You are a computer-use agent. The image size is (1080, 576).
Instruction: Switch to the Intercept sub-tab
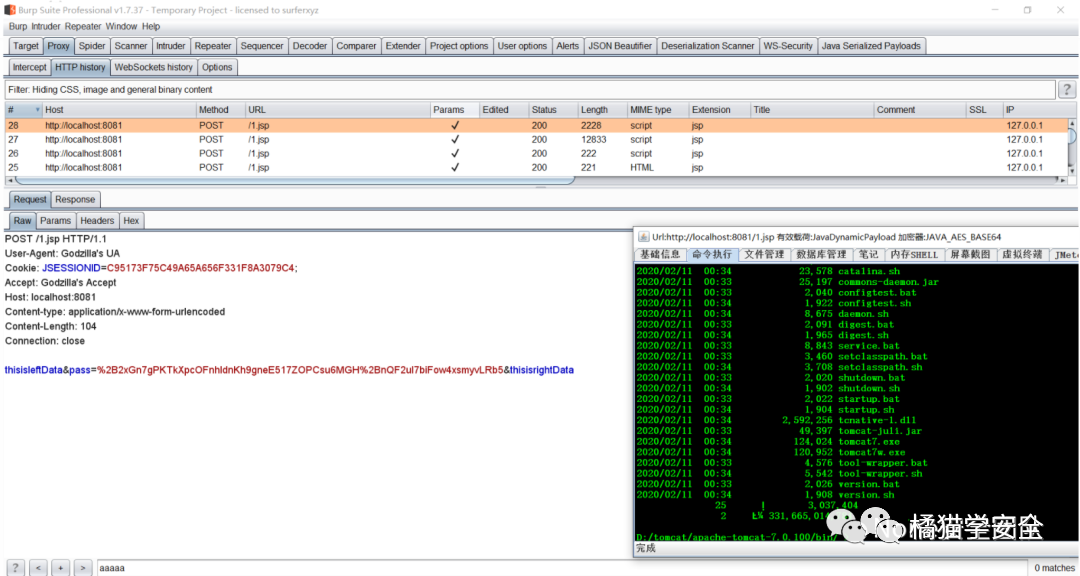point(30,67)
